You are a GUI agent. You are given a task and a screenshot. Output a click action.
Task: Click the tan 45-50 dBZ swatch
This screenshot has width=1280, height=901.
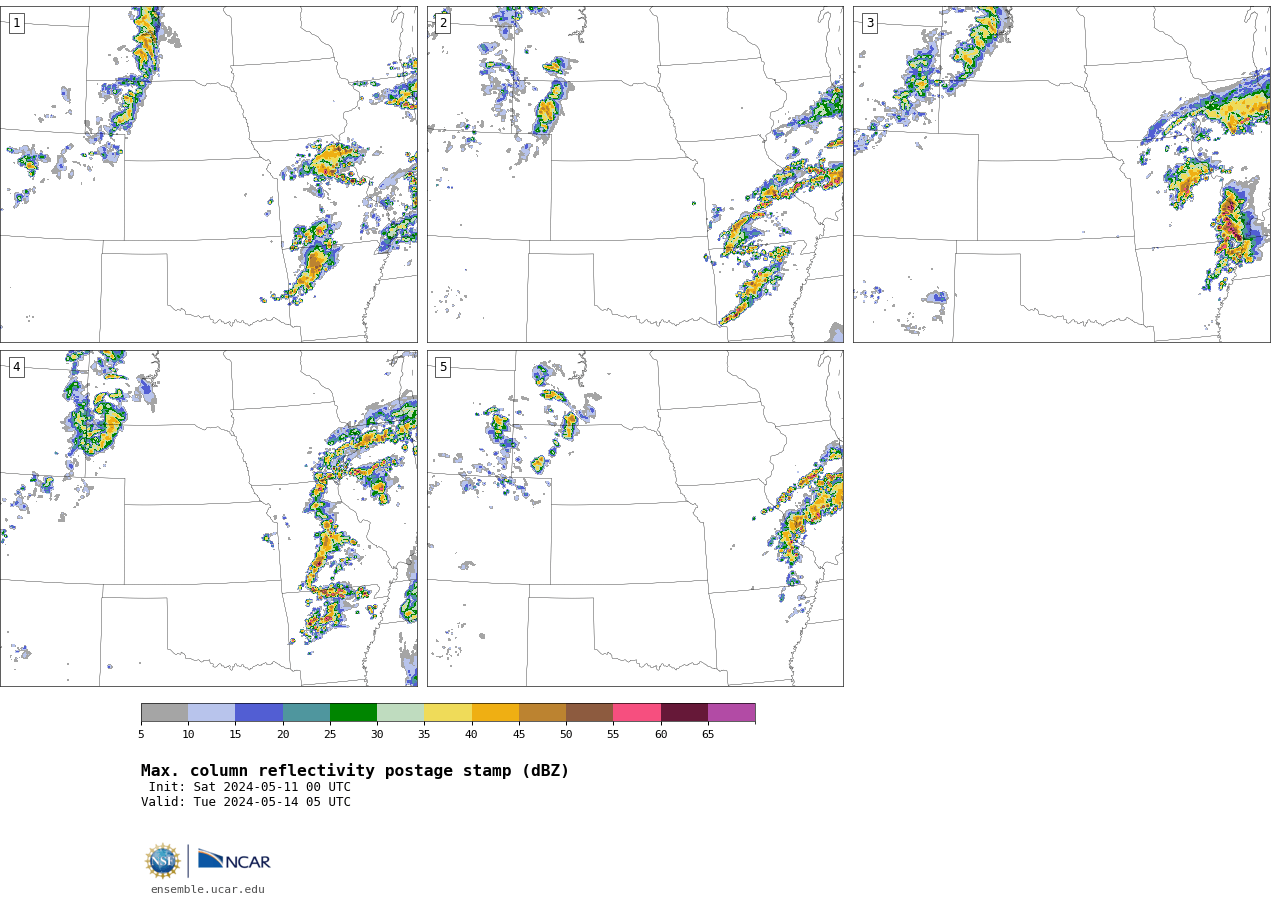point(542,713)
